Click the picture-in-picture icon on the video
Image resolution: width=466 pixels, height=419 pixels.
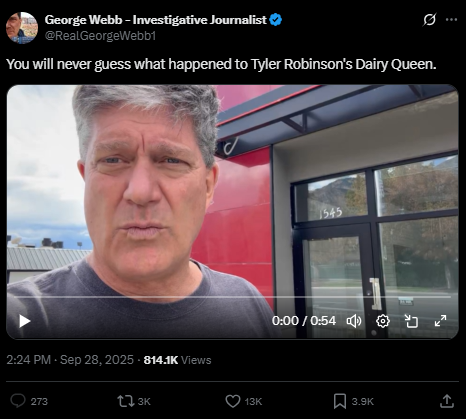411,321
